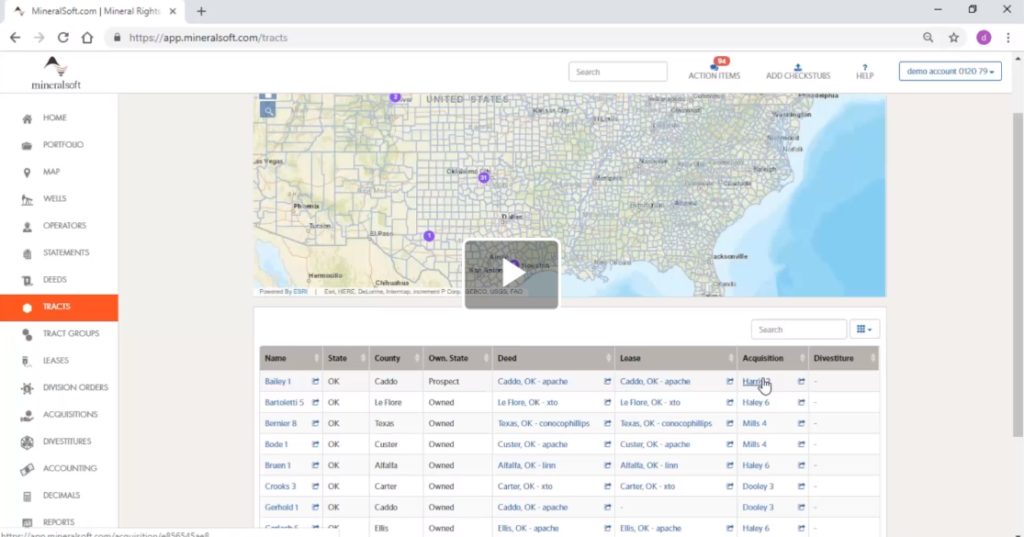Open external icon beside Dooley 3 for Crooks 3
The image size is (1024, 537).
(x=801, y=486)
